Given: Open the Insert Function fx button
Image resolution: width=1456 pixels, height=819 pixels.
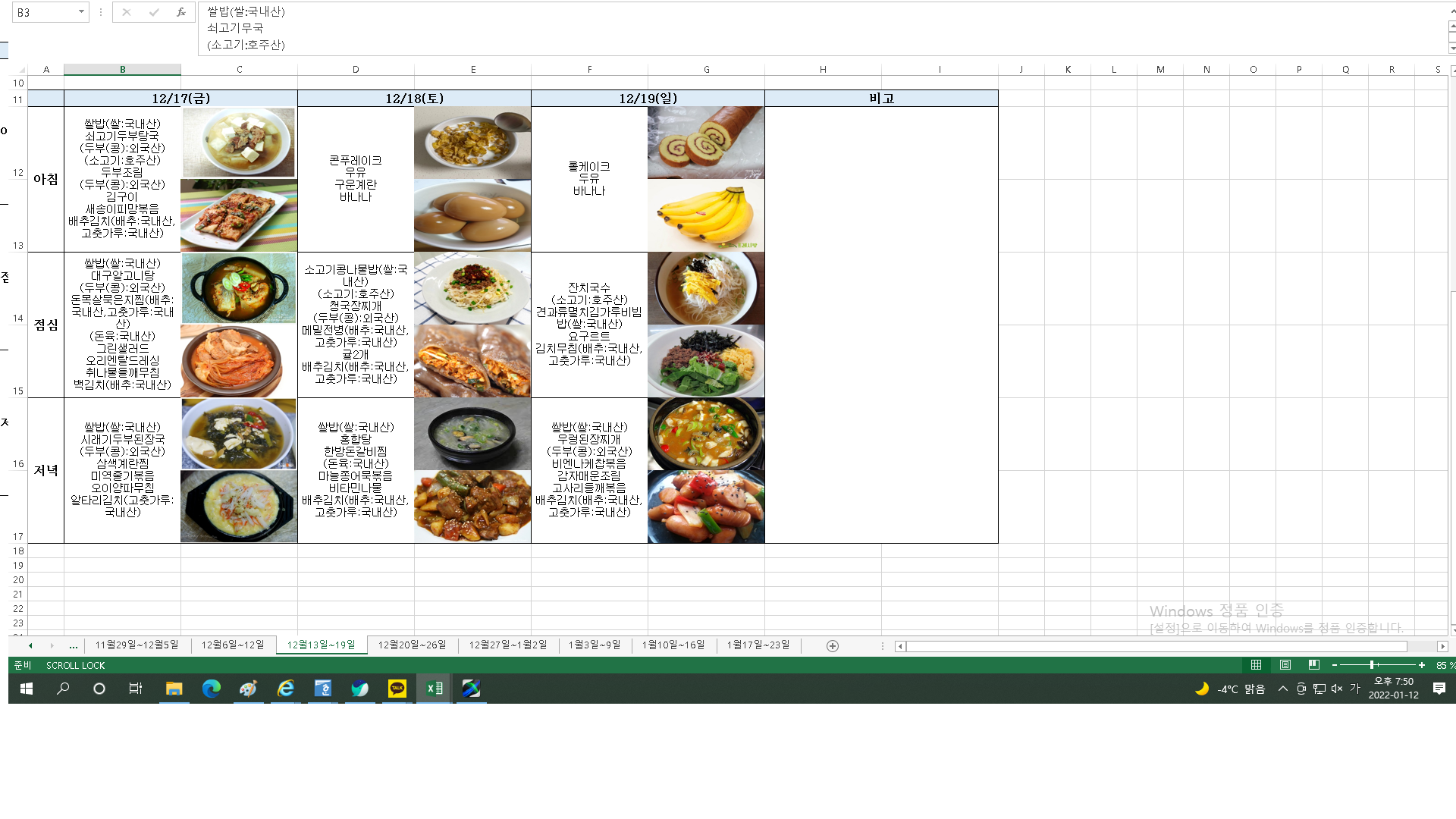Looking at the screenshot, I should pyautogui.click(x=180, y=12).
